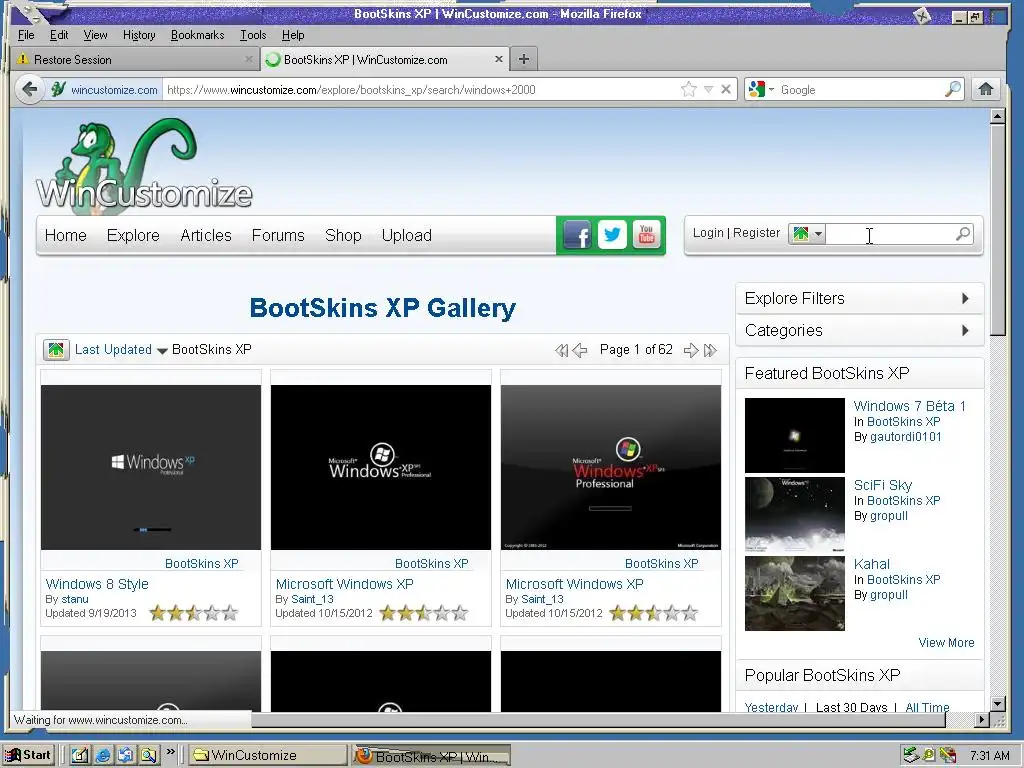Viewport: 1024px width, 768px height.
Task: Open the Kahal featured skin thumbnail
Action: pos(795,594)
